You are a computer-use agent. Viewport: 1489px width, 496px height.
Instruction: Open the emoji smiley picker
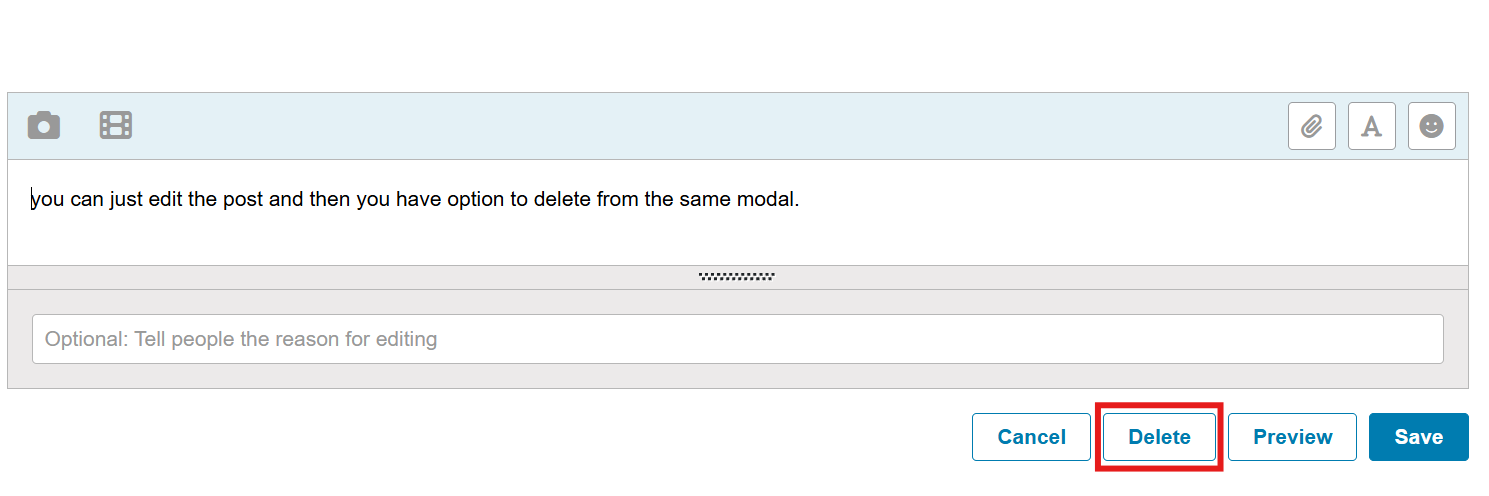point(1431,126)
